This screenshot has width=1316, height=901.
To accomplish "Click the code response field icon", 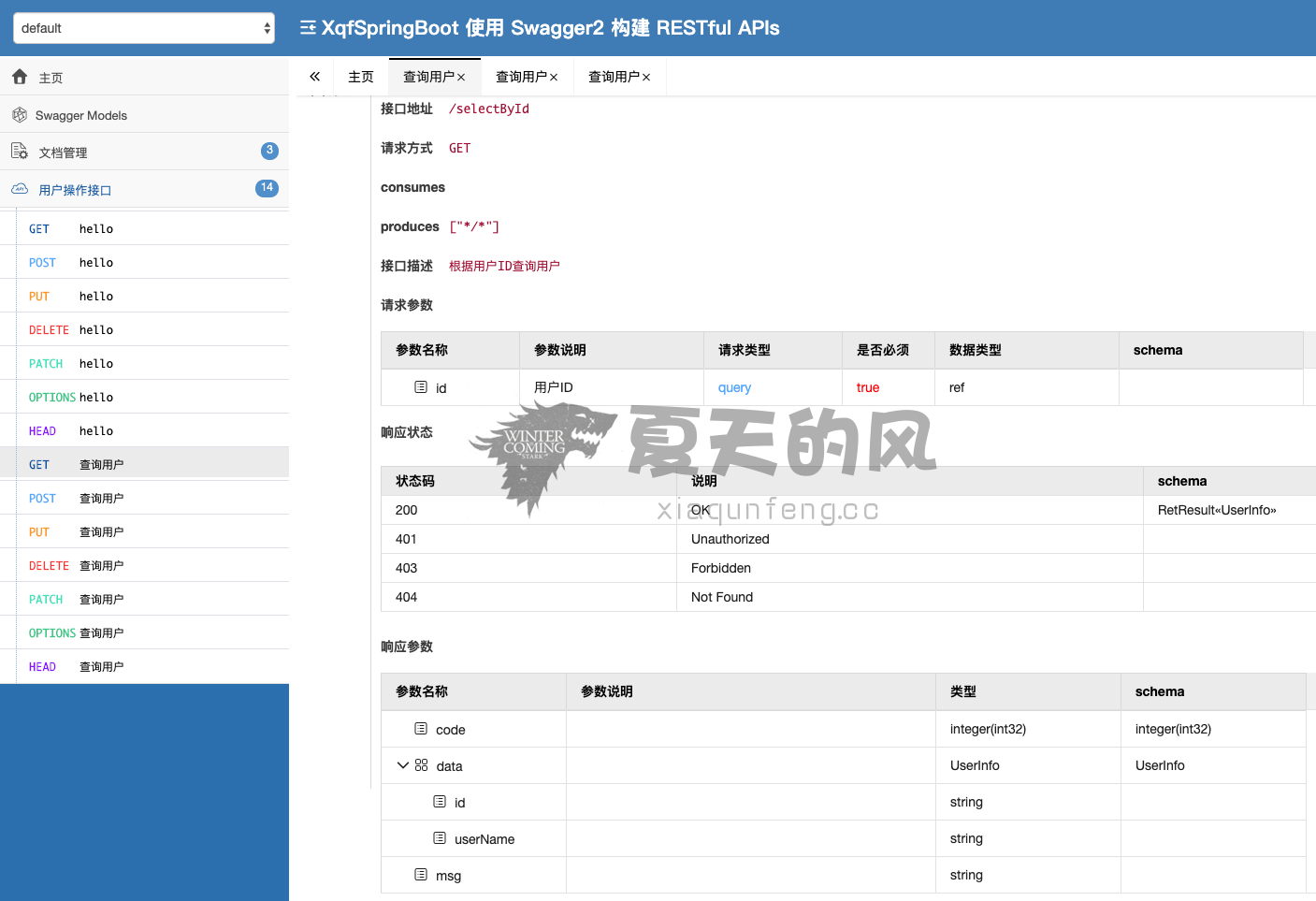I will (421, 729).
